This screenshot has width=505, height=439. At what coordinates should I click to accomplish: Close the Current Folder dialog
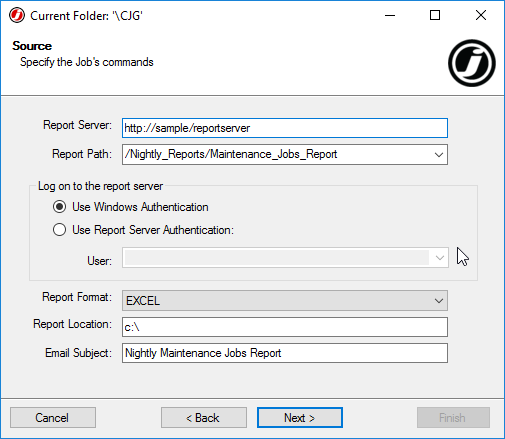coord(481,15)
